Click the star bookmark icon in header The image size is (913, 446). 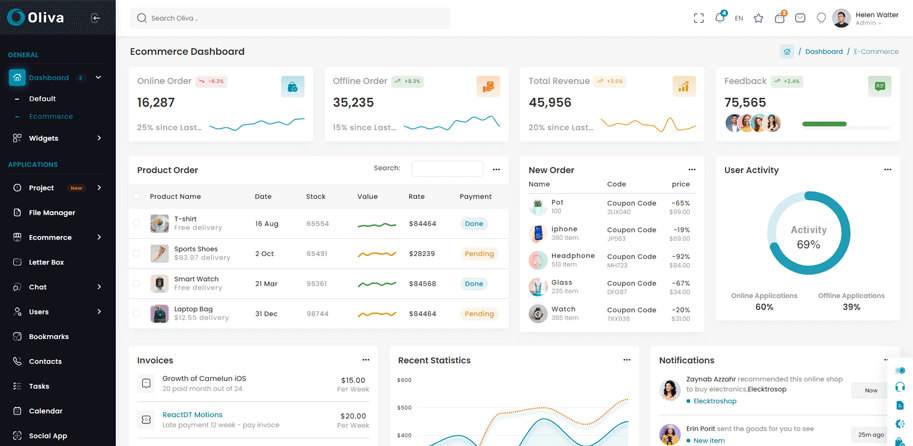(x=758, y=18)
